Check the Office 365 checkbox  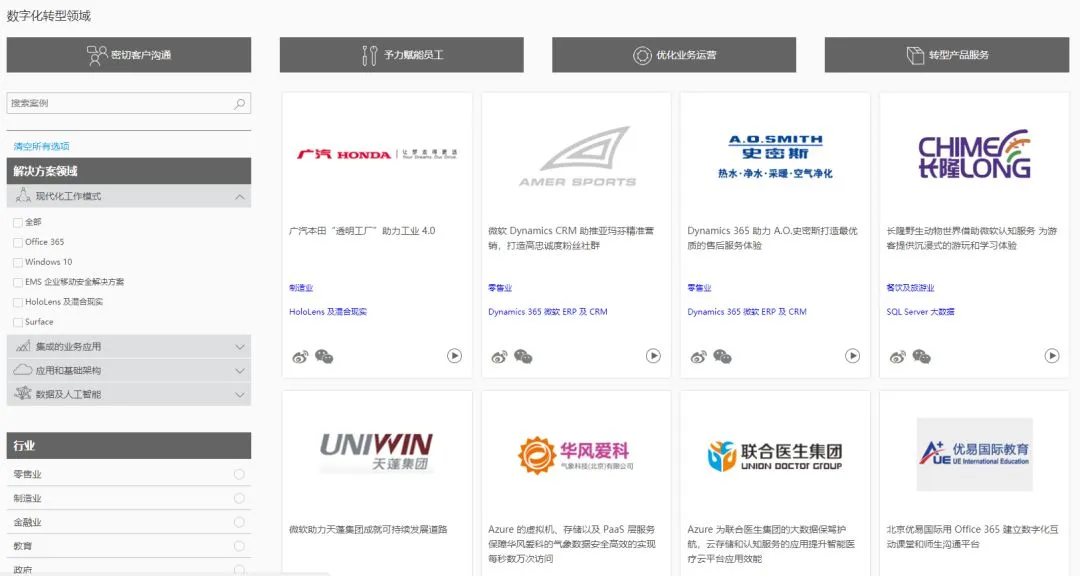click(18, 243)
